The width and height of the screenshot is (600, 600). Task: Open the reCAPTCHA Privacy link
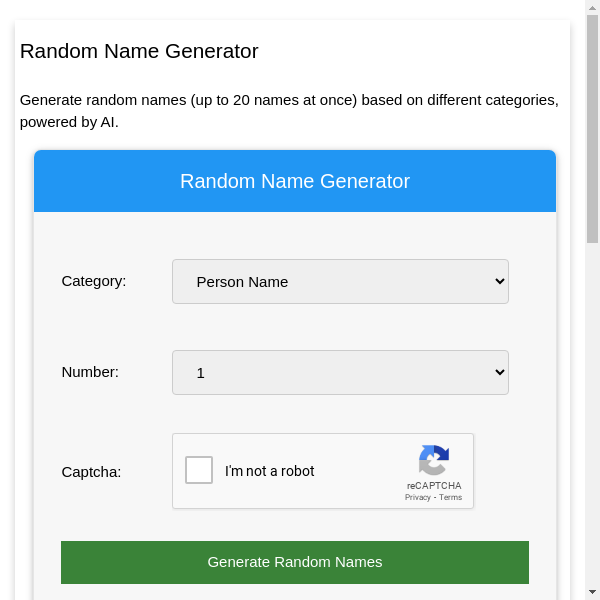pos(417,497)
